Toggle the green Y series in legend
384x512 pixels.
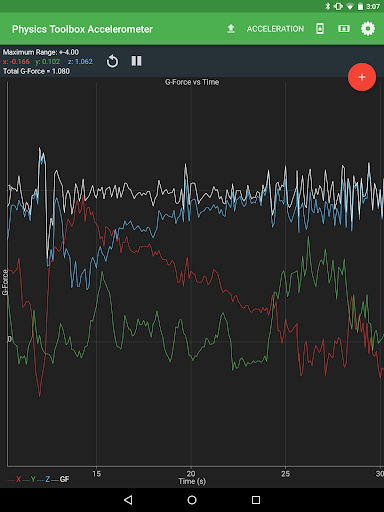[x=29, y=479]
